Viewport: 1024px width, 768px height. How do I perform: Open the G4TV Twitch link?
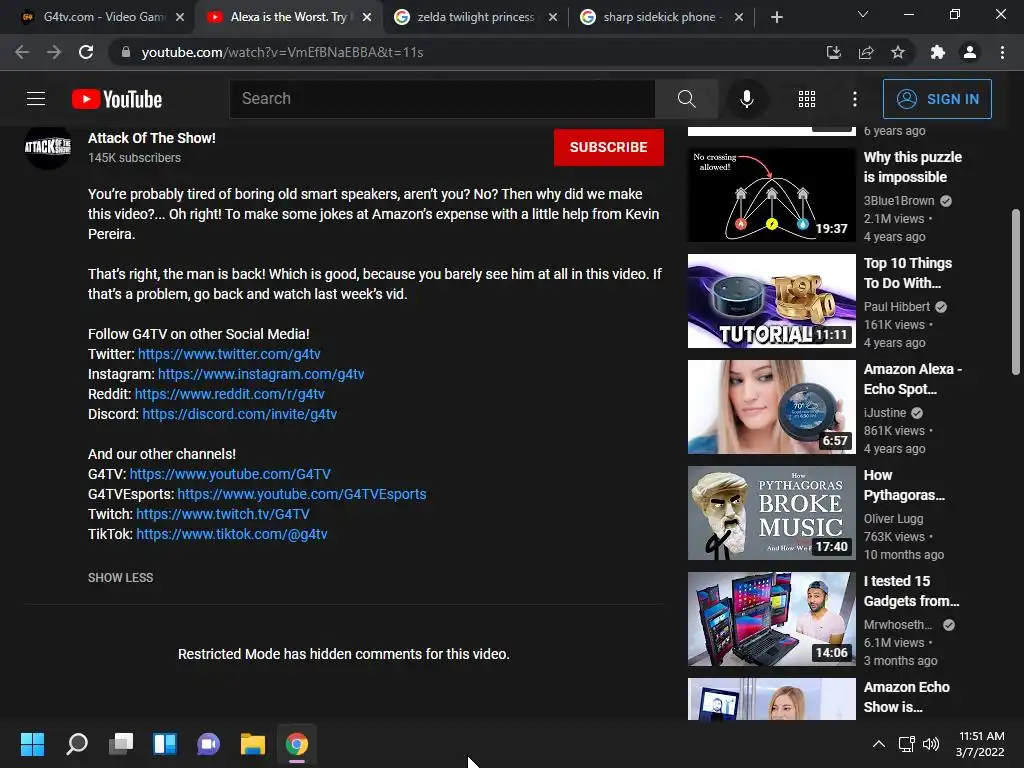(223, 514)
